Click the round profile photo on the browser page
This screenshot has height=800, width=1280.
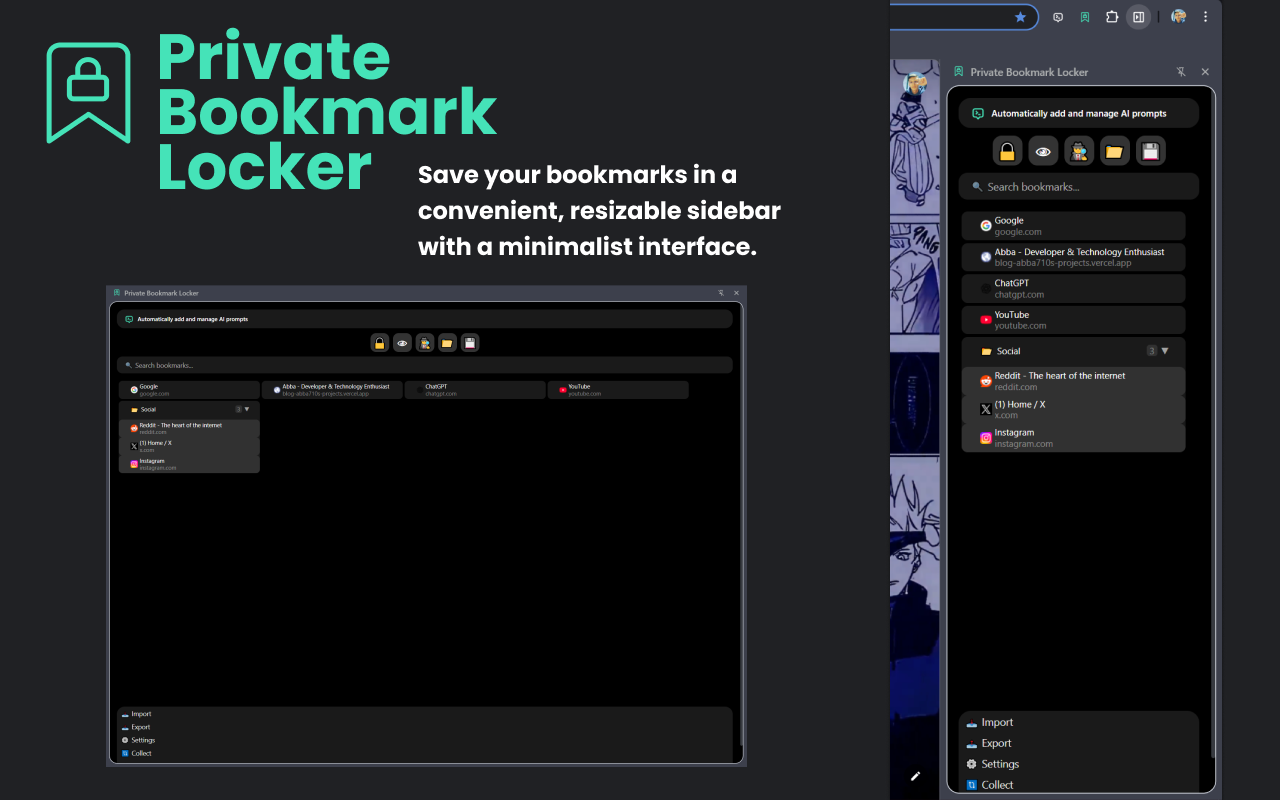pyautogui.click(x=915, y=85)
